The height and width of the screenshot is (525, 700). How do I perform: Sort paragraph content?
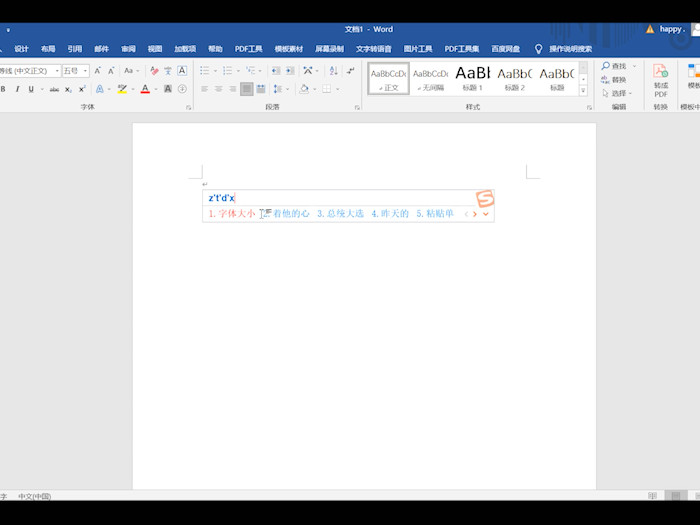[x=333, y=71]
